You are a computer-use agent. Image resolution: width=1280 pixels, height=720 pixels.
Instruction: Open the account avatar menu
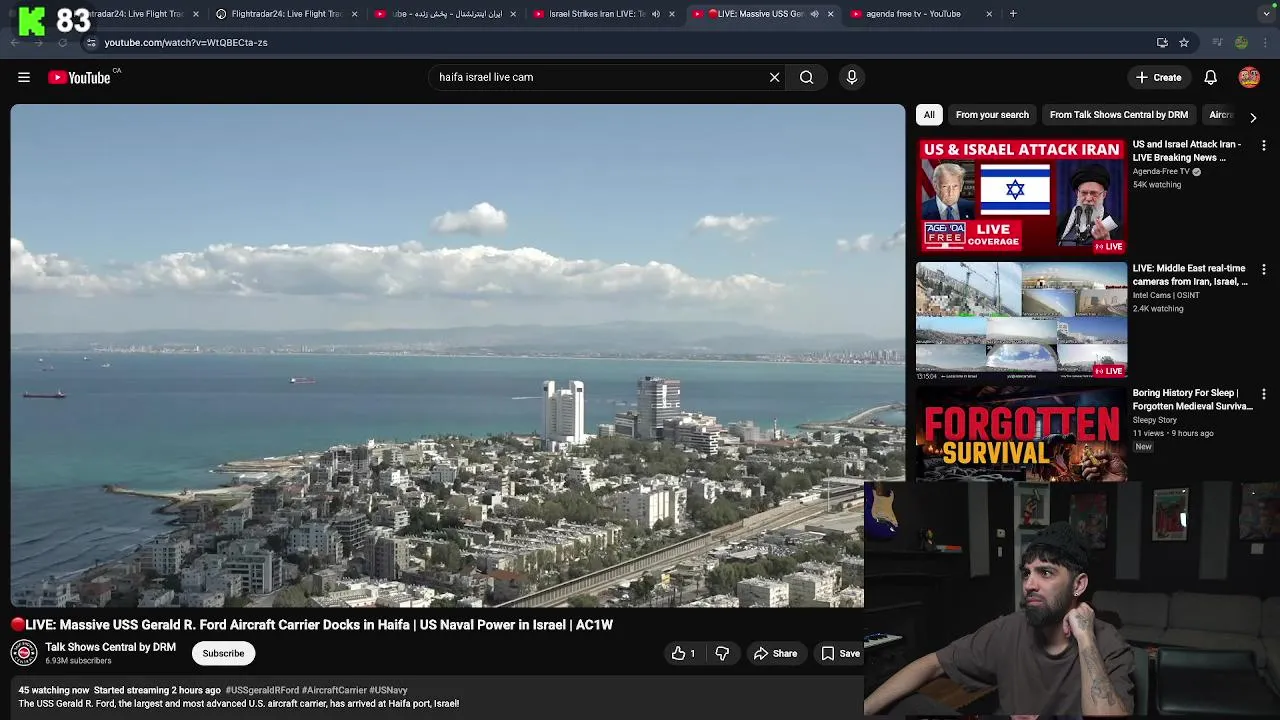pos(1249,77)
